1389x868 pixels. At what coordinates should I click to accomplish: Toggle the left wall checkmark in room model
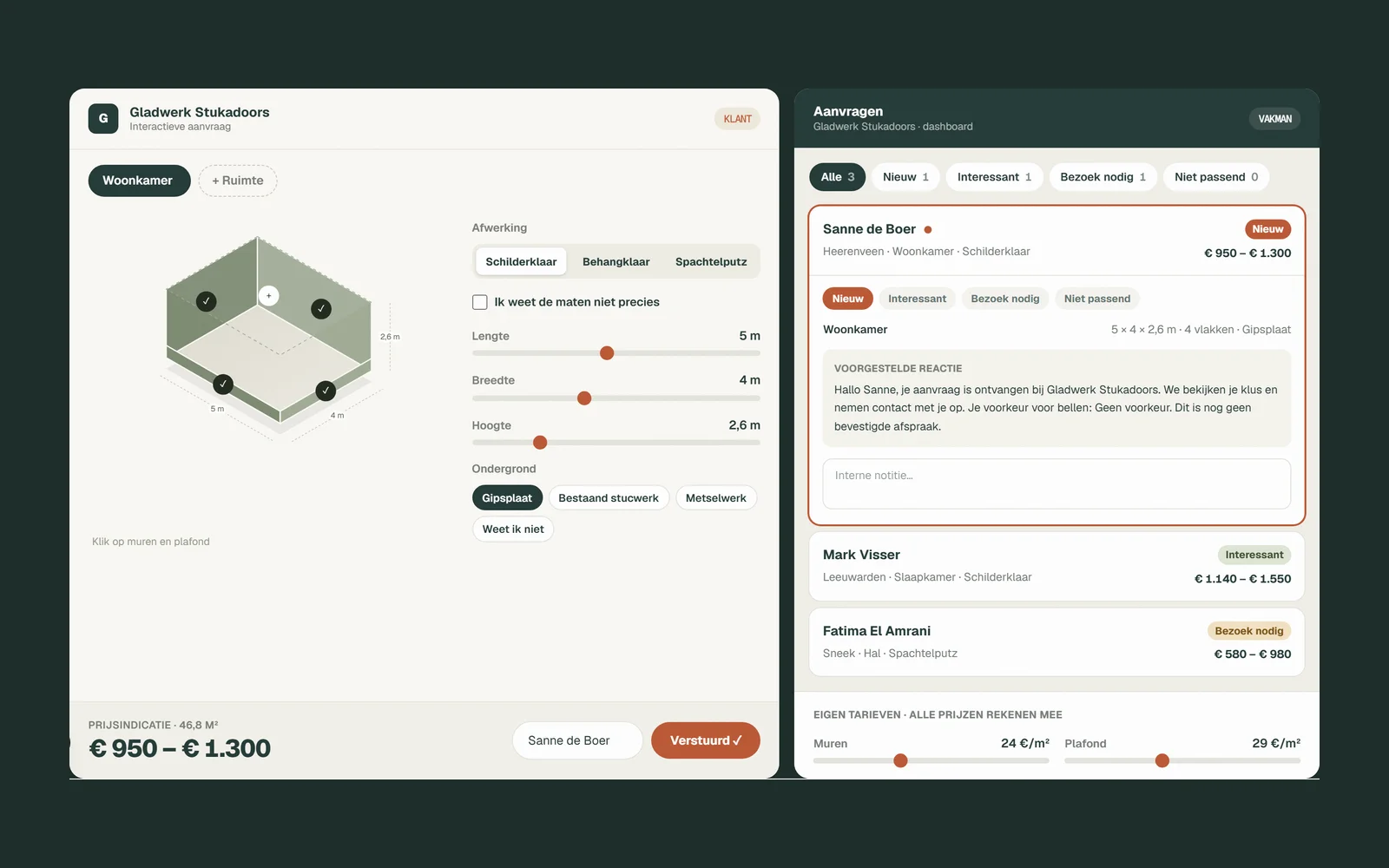[206, 301]
